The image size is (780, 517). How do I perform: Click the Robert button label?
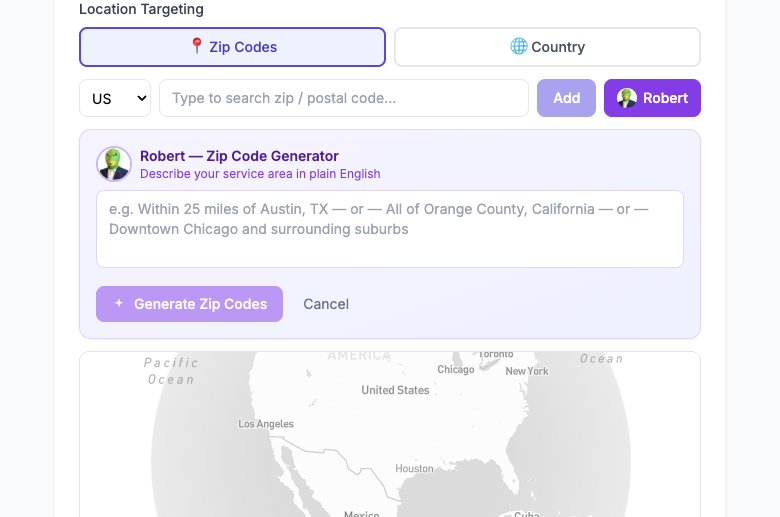coord(665,98)
